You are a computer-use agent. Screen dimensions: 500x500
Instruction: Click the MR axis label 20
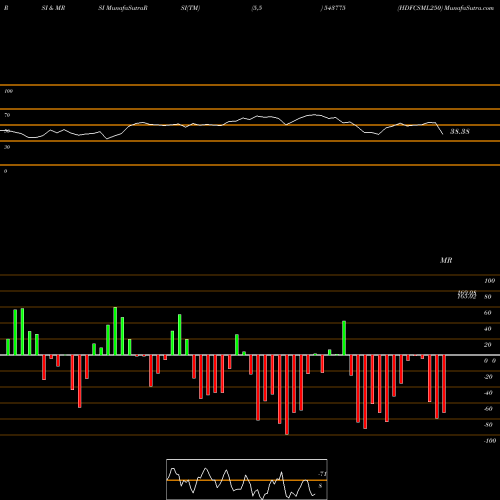488,345
